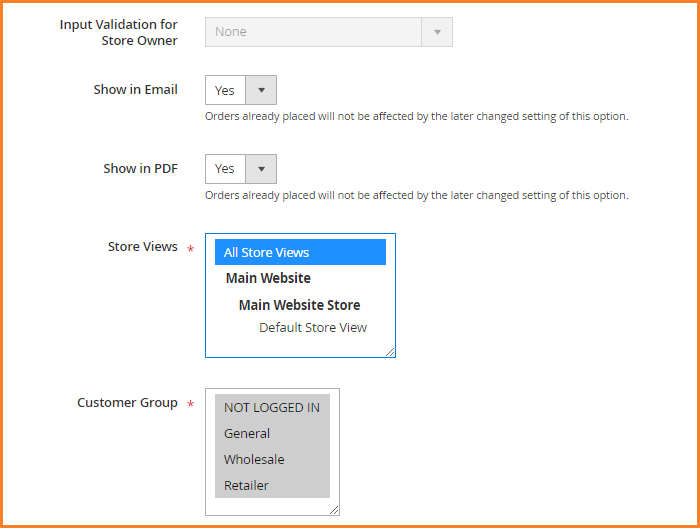Screen dimensions: 700x528
Task: Click the Show in Email label
Action: pos(135,90)
